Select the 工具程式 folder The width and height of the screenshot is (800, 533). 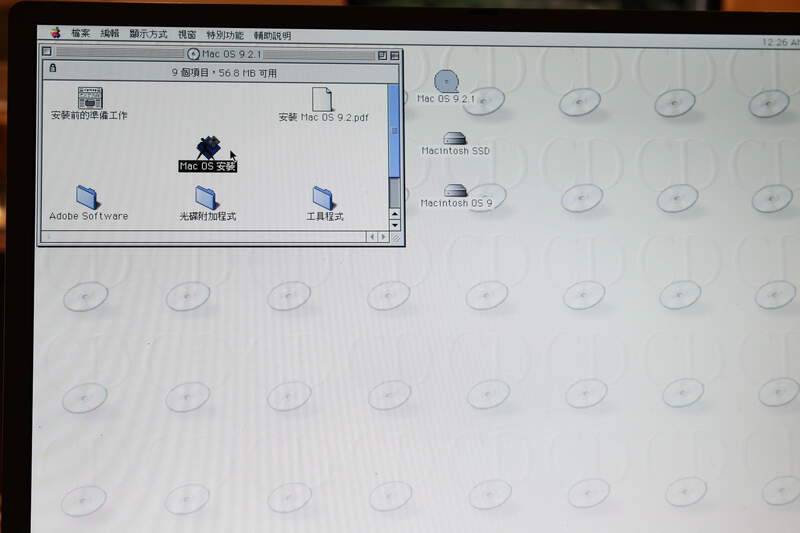pos(323,198)
